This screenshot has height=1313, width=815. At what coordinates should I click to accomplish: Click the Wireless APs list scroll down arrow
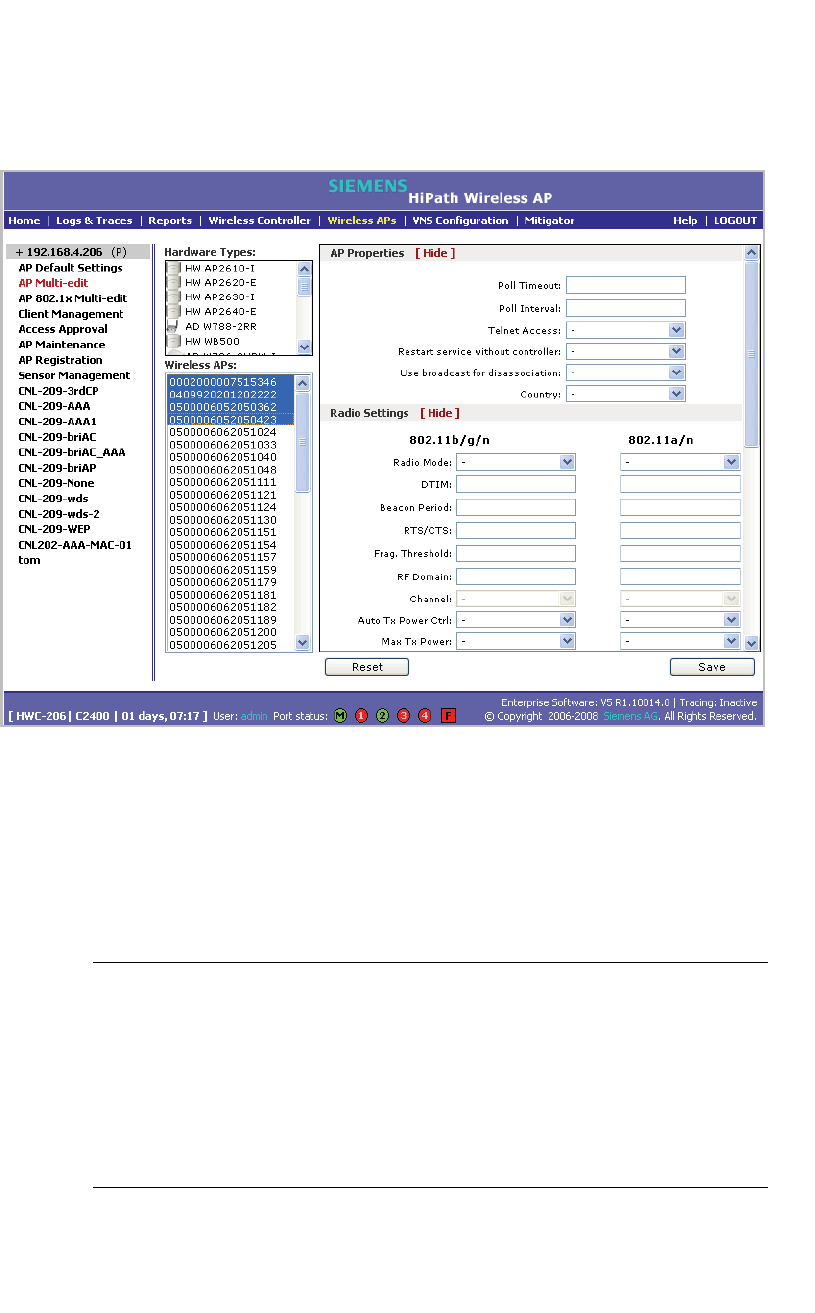(302, 643)
